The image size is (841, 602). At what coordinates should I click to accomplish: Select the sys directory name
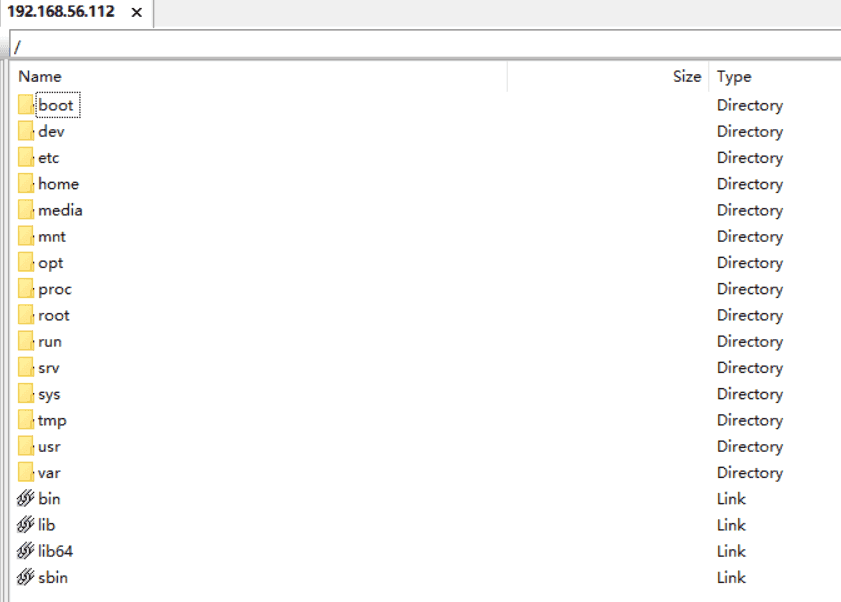49,395
